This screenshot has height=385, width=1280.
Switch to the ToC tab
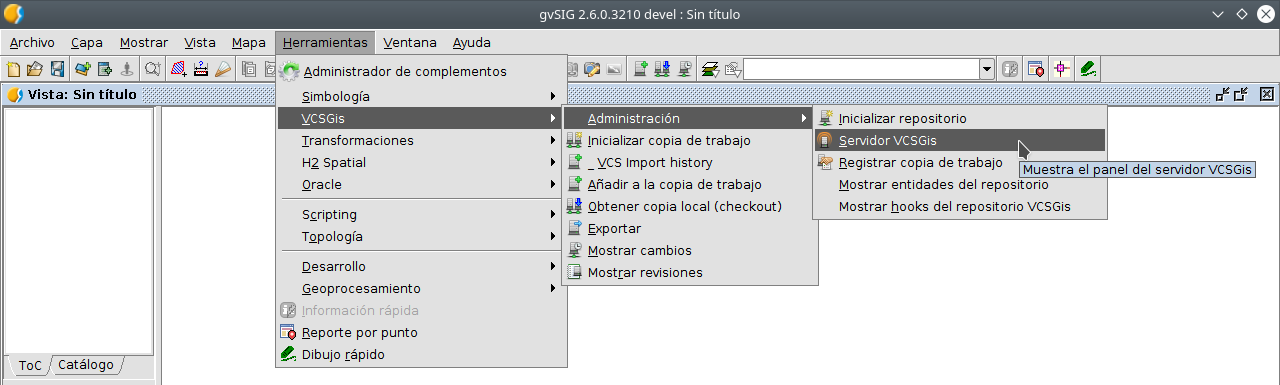[30, 366]
